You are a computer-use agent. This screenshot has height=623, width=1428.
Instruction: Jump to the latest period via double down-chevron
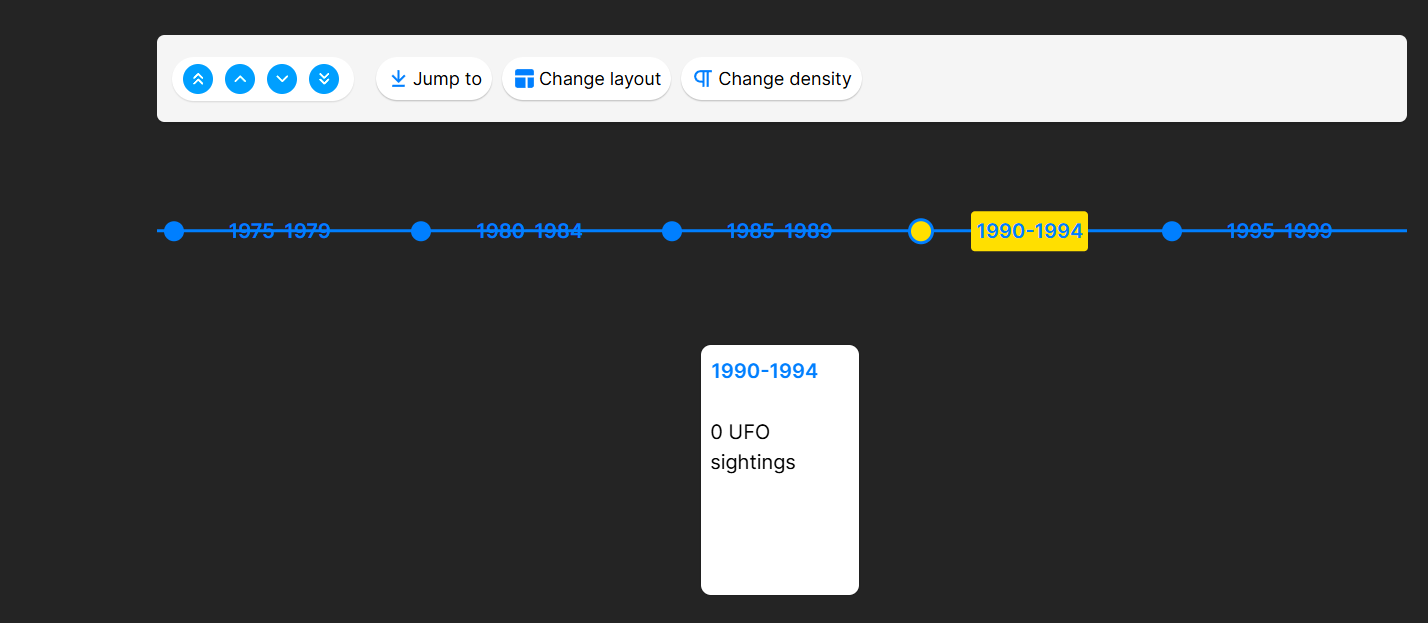pyautogui.click(x=324, y=79)
